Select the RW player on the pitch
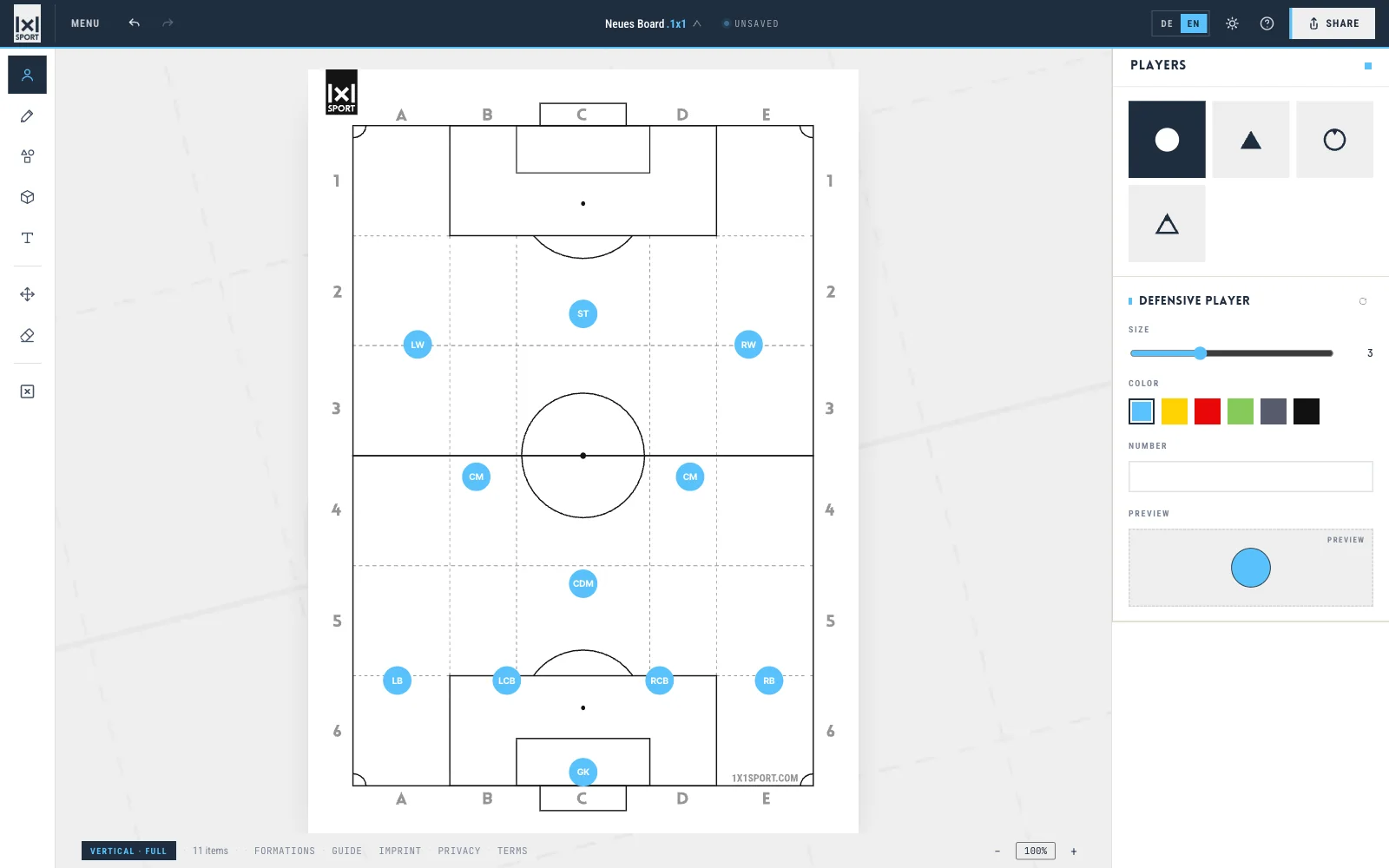The image size is (1389, 868). [748, 345]
